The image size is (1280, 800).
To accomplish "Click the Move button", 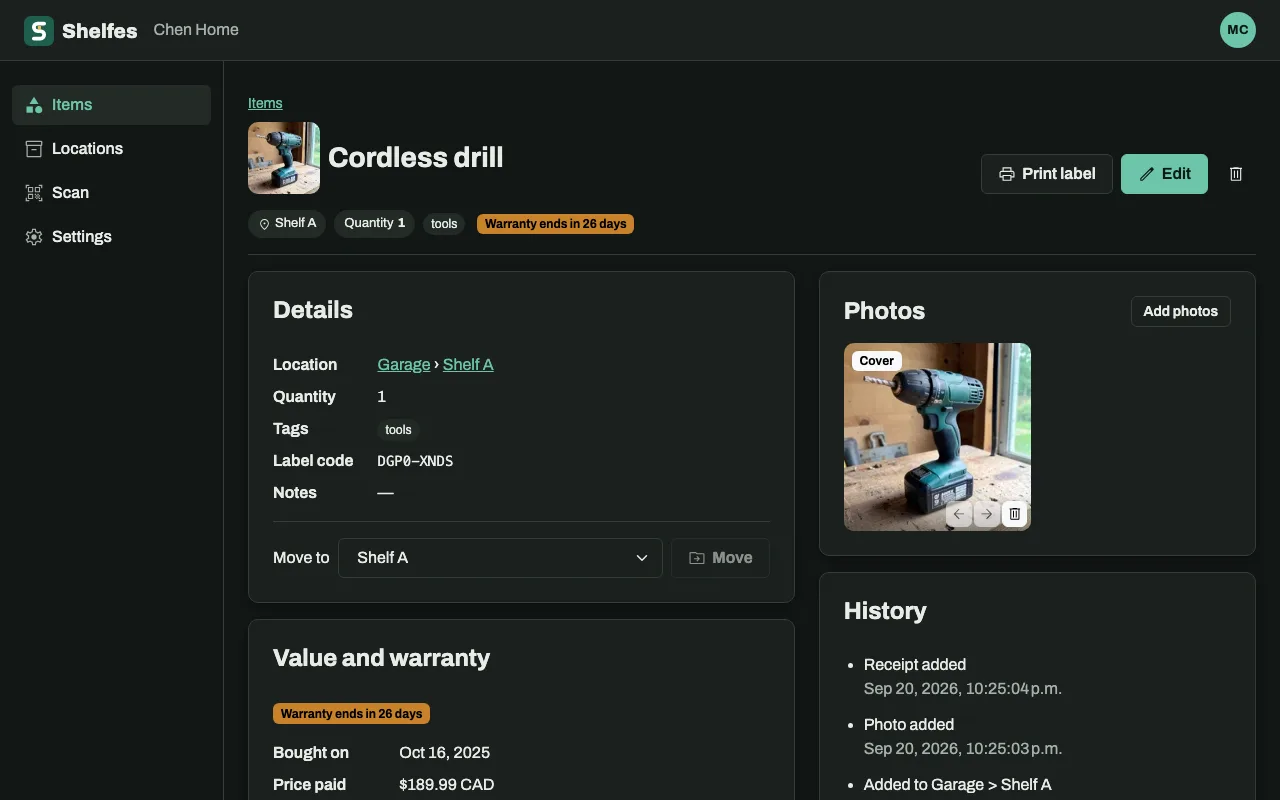I will pyautogui.click(x=720, y=558).
